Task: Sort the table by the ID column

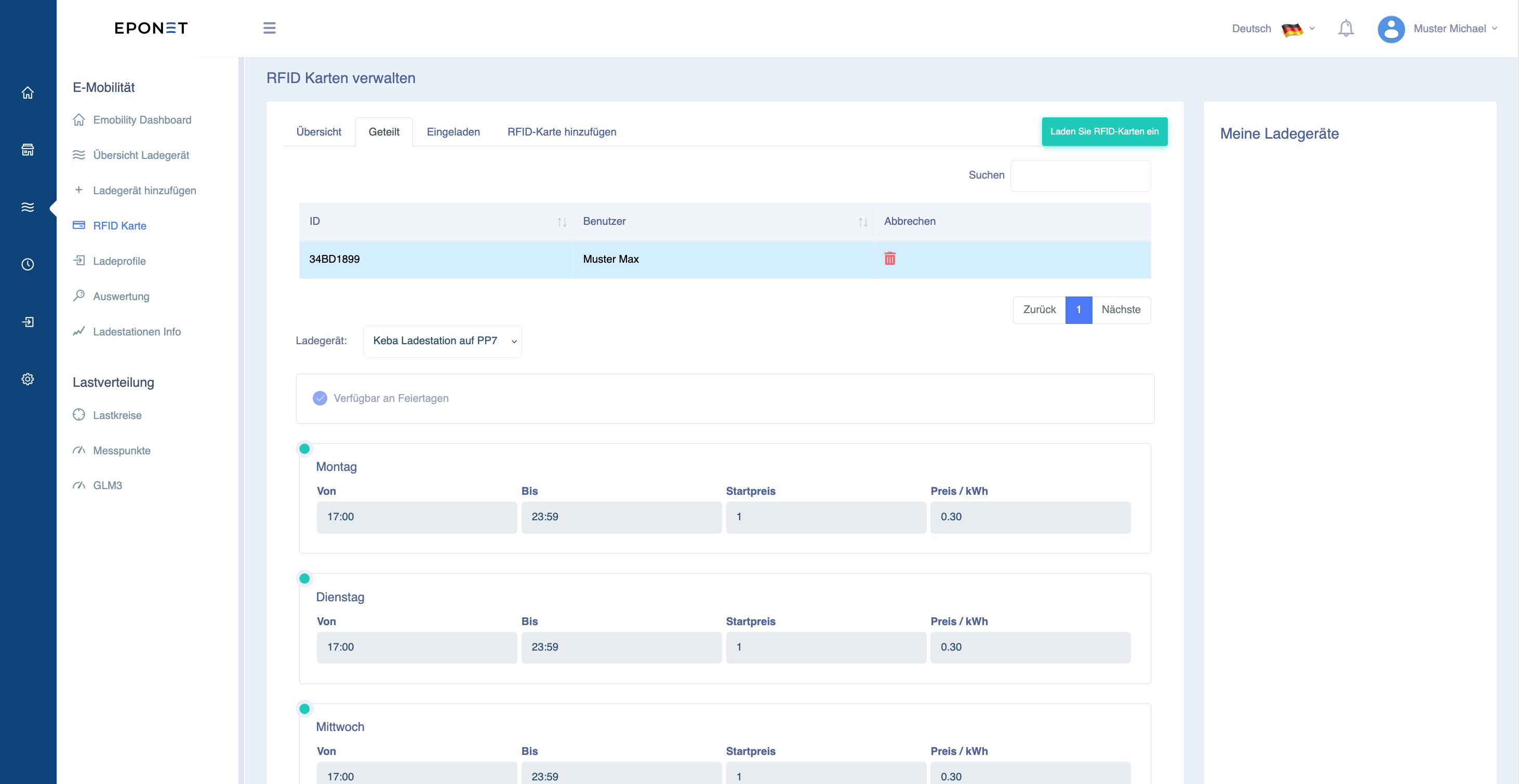Action: click(436, 222)
